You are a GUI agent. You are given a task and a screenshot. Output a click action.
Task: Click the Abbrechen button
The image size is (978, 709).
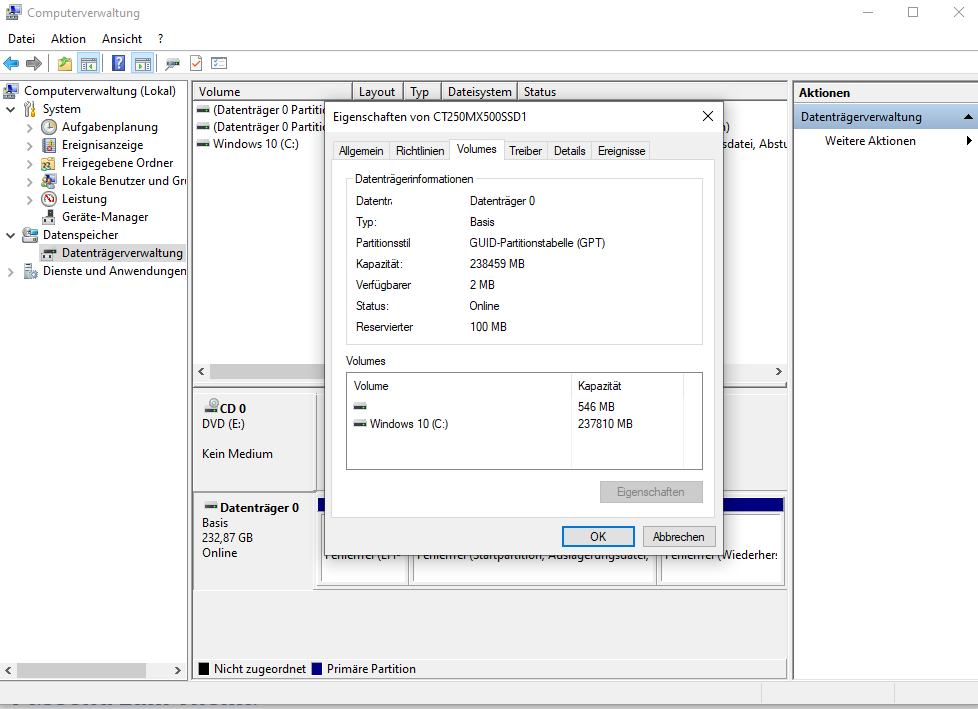679,537
